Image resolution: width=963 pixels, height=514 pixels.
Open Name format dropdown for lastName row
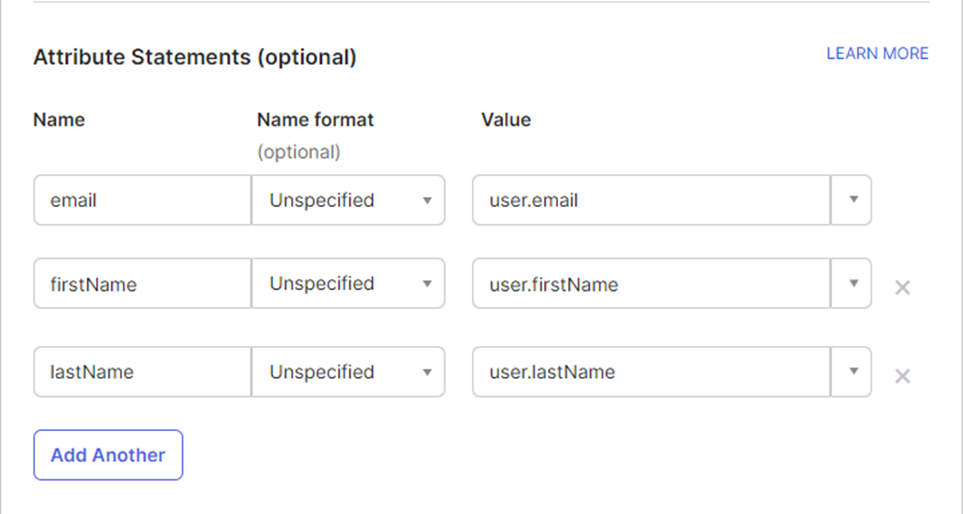pos(348,372)
